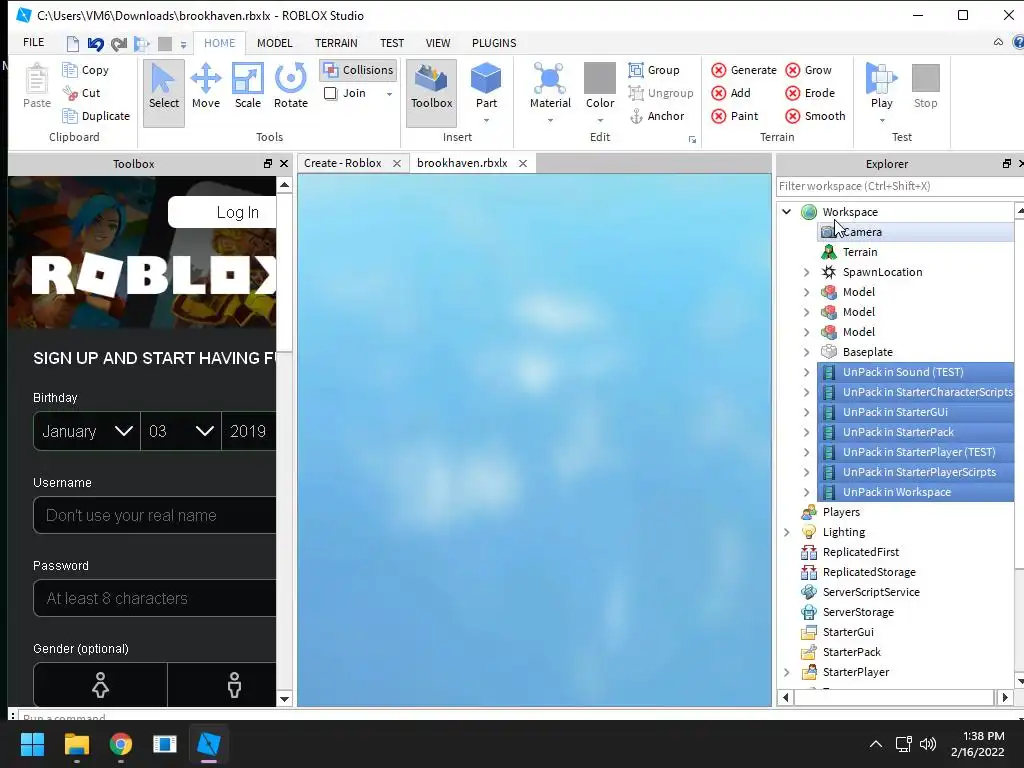
Task: Open the Part dropdown arrow
Action: click(487, 121)
